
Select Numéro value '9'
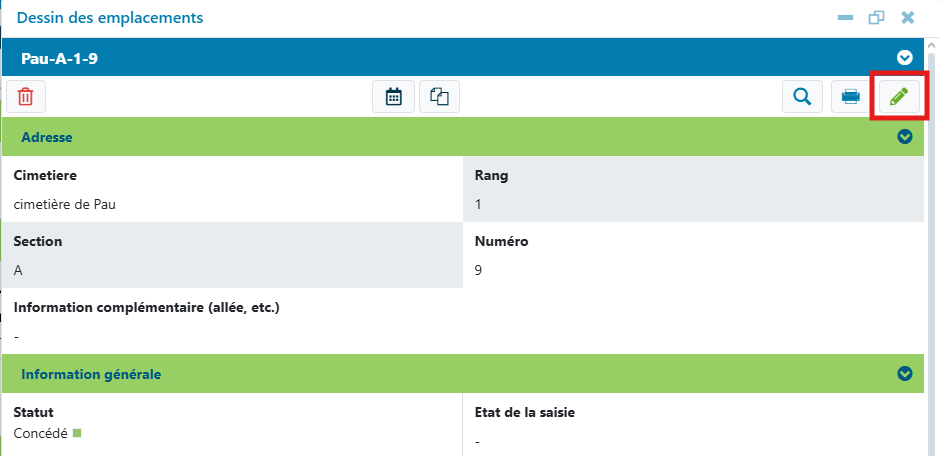click(x=478, y=270)
